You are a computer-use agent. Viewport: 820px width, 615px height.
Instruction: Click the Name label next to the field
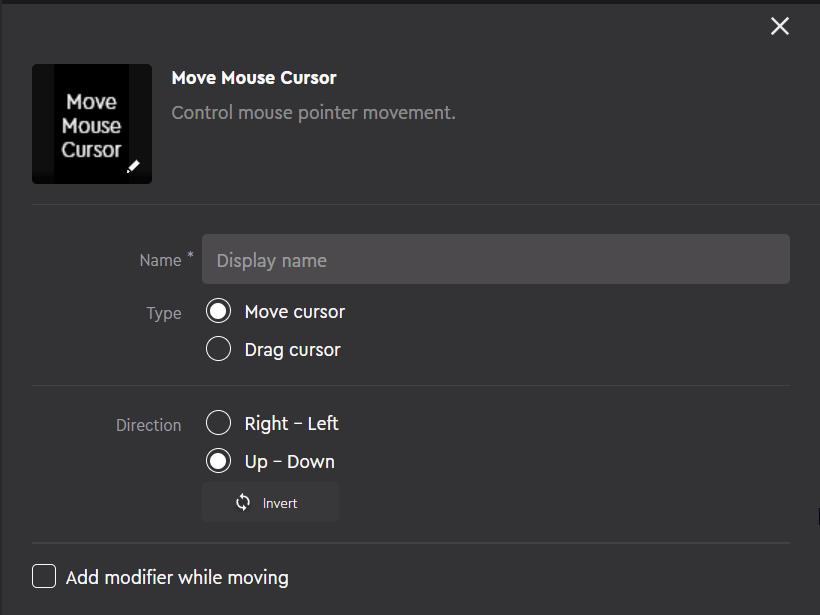click(160, 259)
